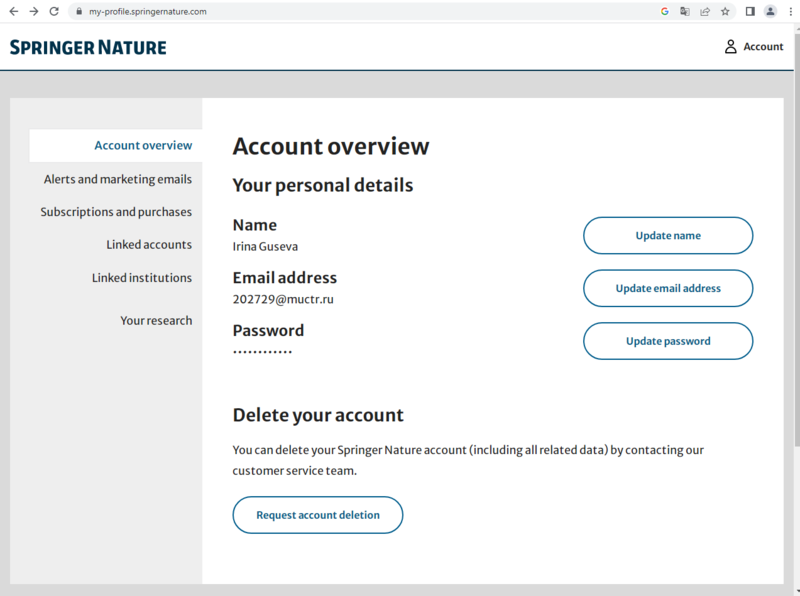
Task: Click the padlock site info icon
Action: [79, 12]
